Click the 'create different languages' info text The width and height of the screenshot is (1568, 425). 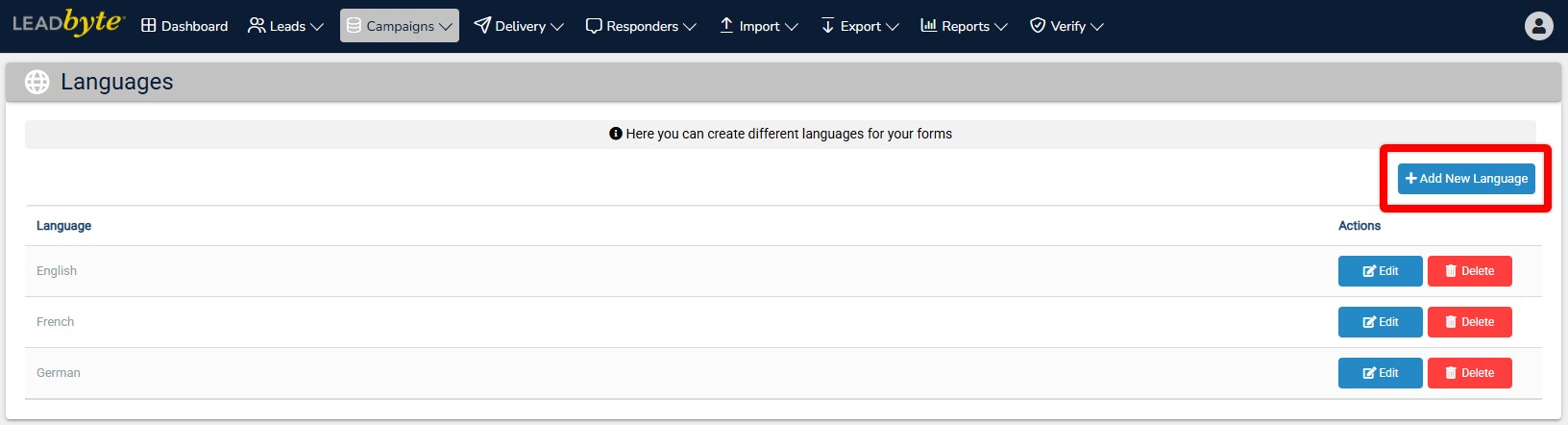pos(789,134)
